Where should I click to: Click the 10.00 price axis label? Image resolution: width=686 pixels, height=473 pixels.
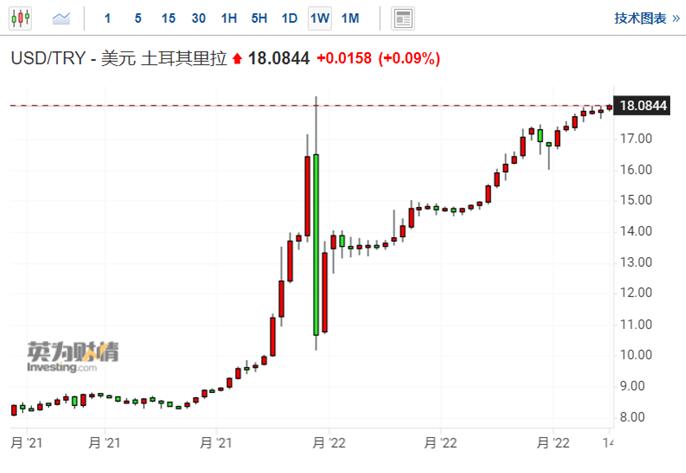(x=637, y=355)
